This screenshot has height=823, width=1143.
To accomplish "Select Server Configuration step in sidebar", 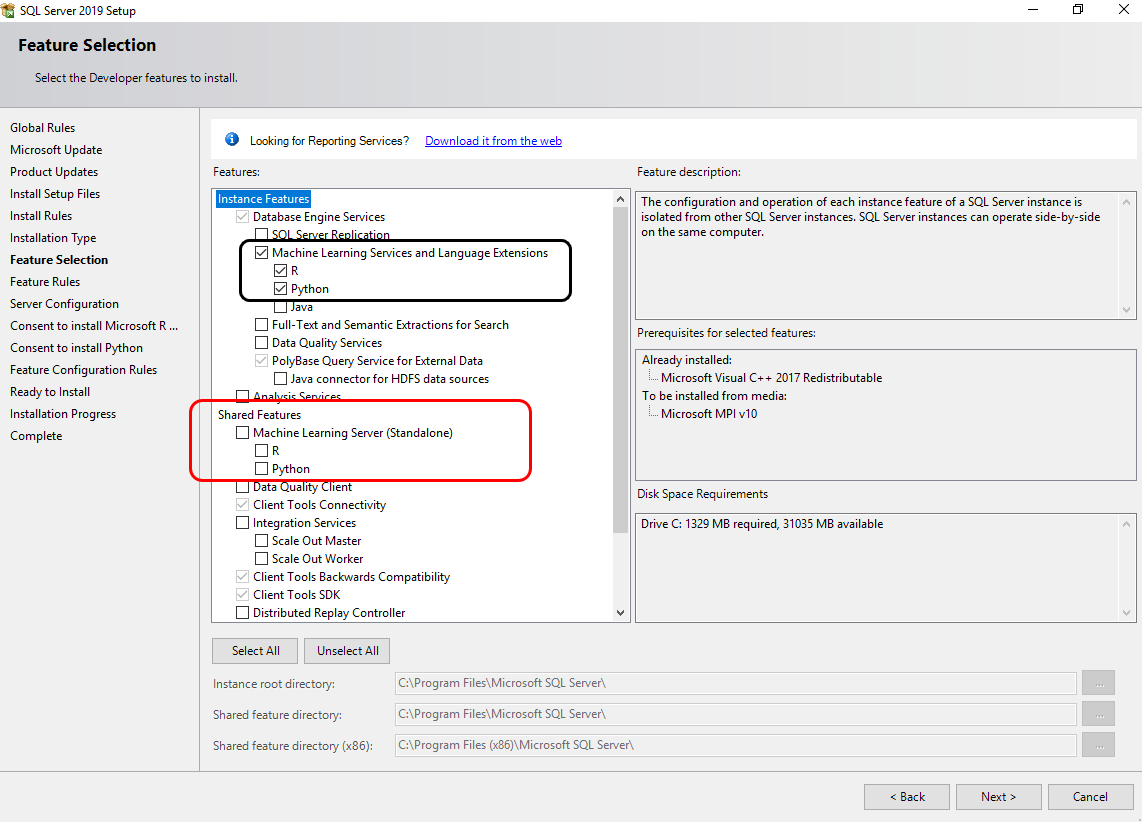I will tap(64, 304).
